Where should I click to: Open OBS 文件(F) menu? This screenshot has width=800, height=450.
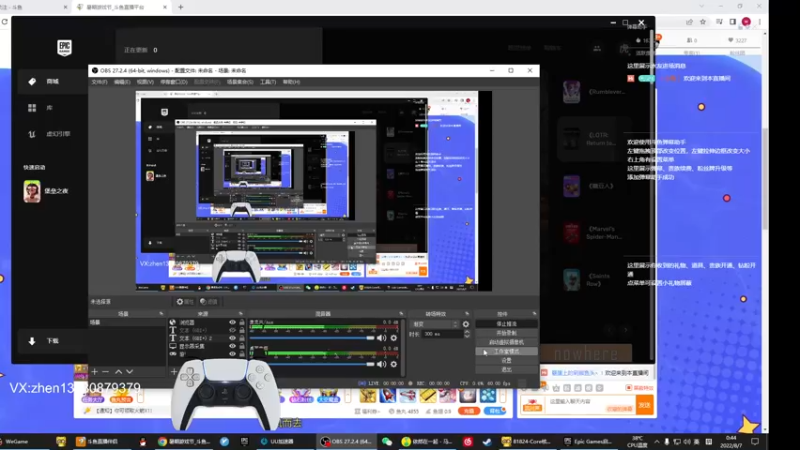pyautogui.click(x=99, y=82)
